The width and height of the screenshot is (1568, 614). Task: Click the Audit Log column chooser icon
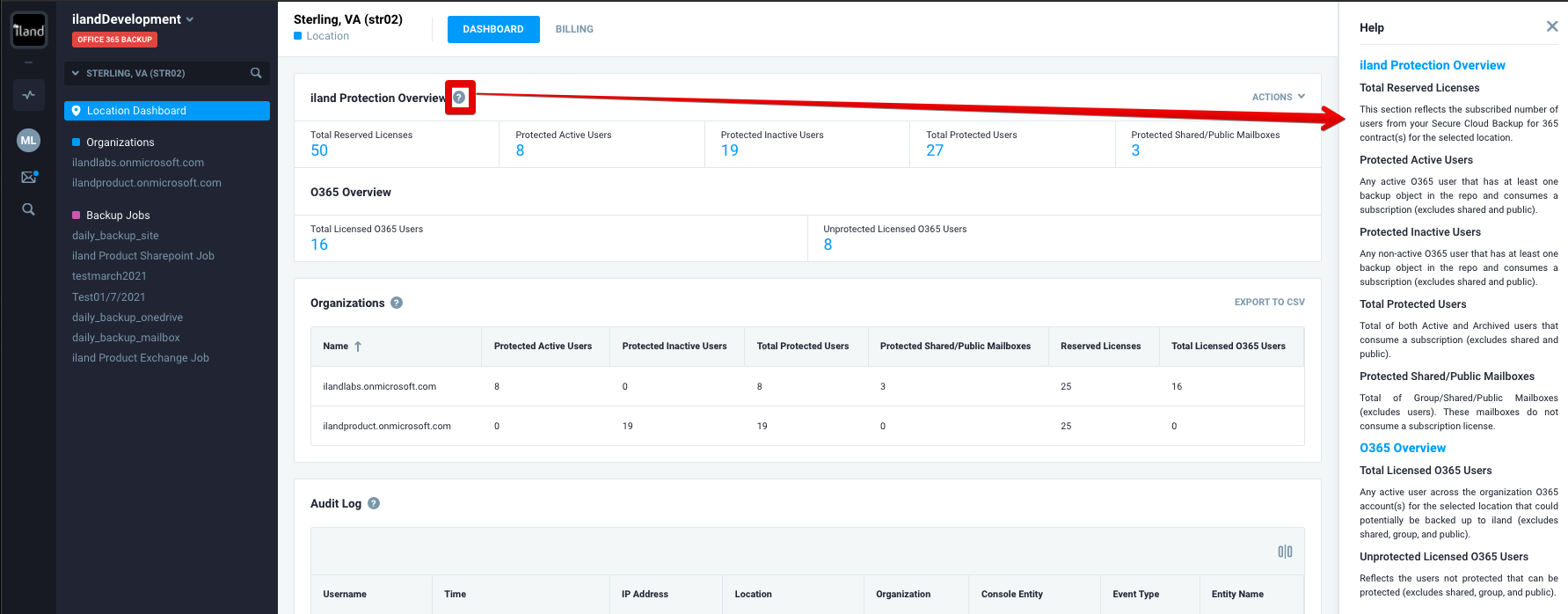[1285, 552]
